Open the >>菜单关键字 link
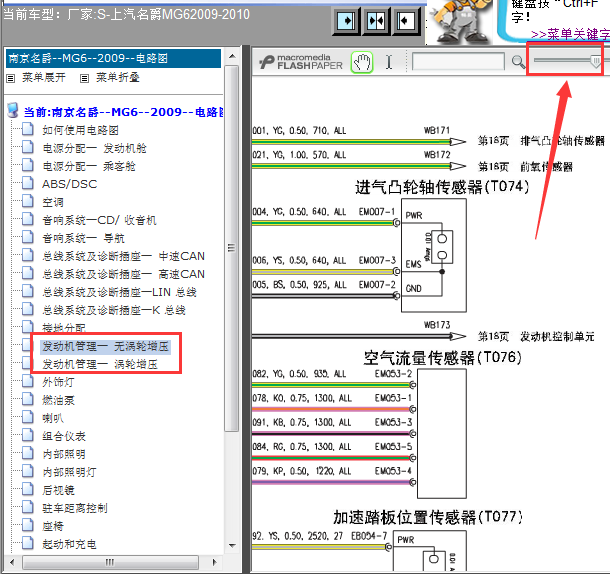Screen dimensions: 610x574 tap(570, 35)
